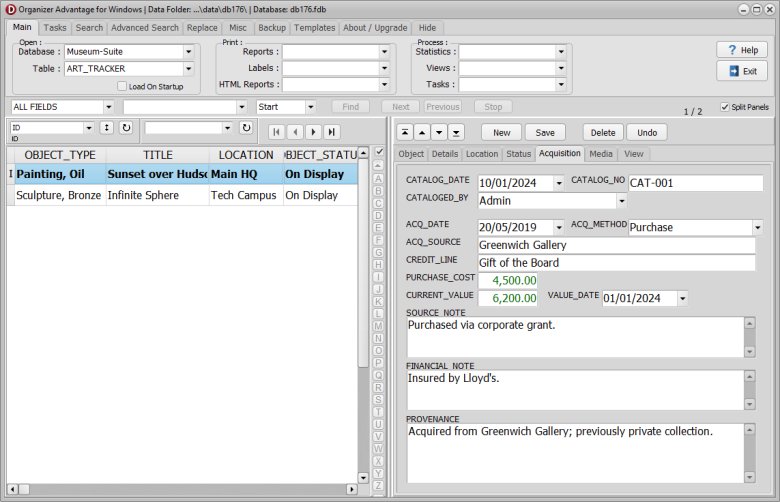Enable Load On Startup checkbox
This screenshot has height=502, width=780.
tap(122, 87)
